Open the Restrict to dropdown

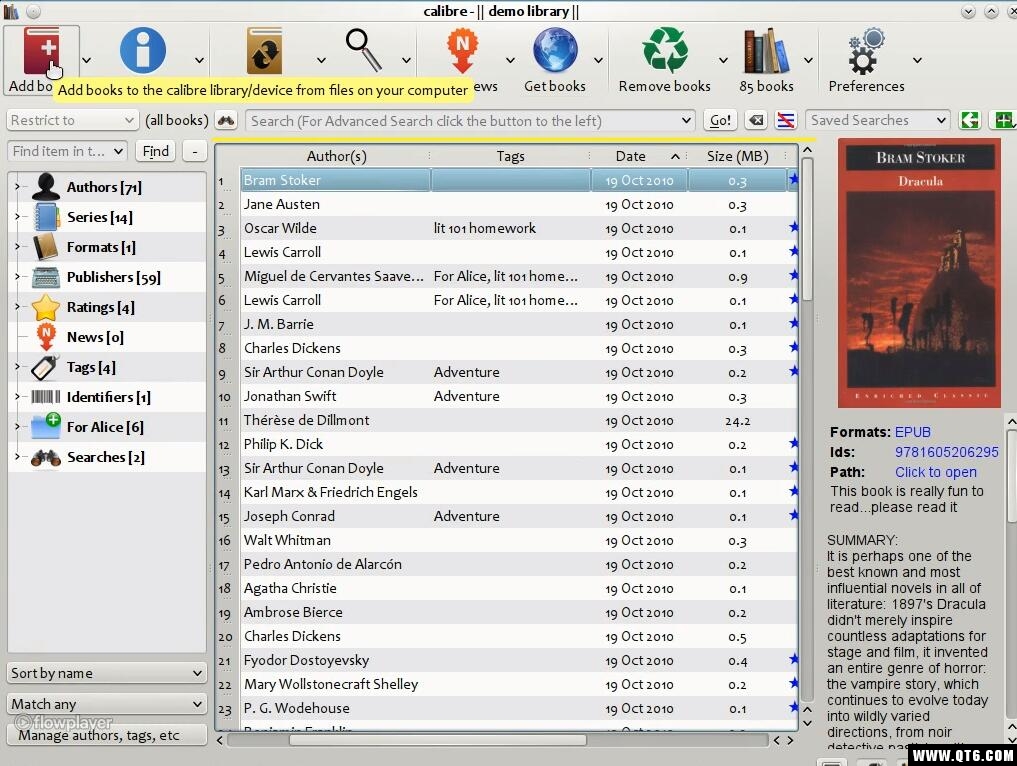pyautogui.click(x=72, y=121)
